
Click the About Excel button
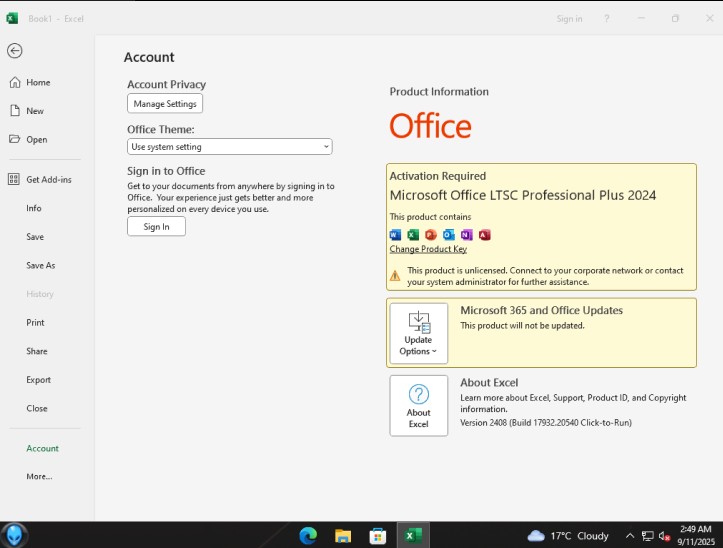(419, 405)
